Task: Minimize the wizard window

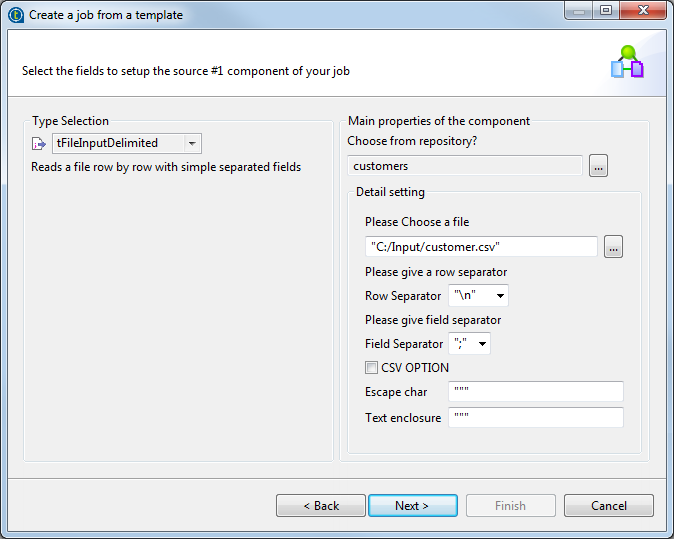Action: click(579, 13)
